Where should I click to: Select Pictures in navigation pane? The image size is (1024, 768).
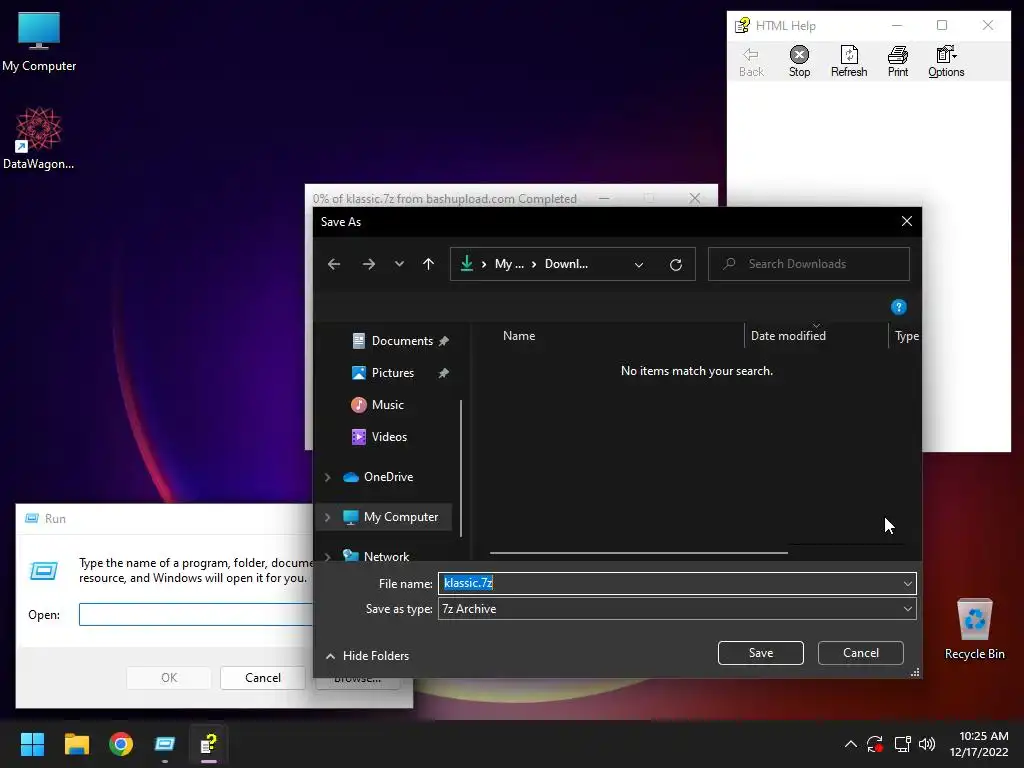coord(392,373)
